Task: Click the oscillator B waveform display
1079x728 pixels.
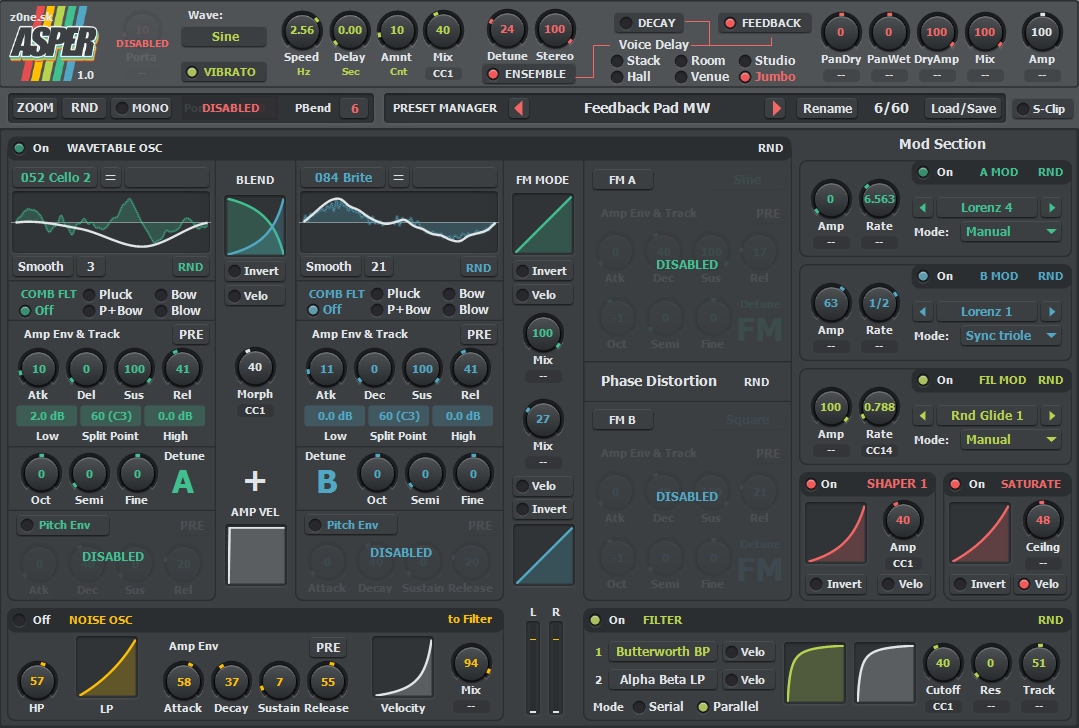Action: click(x=399, y=222)
